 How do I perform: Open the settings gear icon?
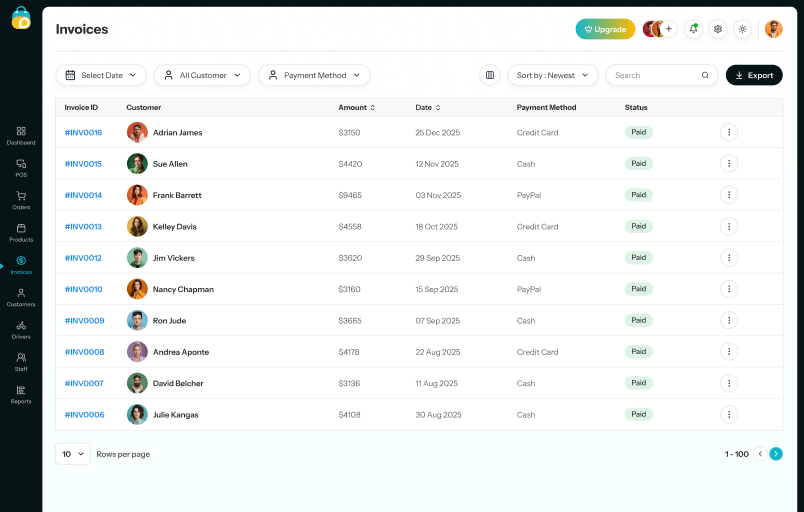[x=718, y=29]
